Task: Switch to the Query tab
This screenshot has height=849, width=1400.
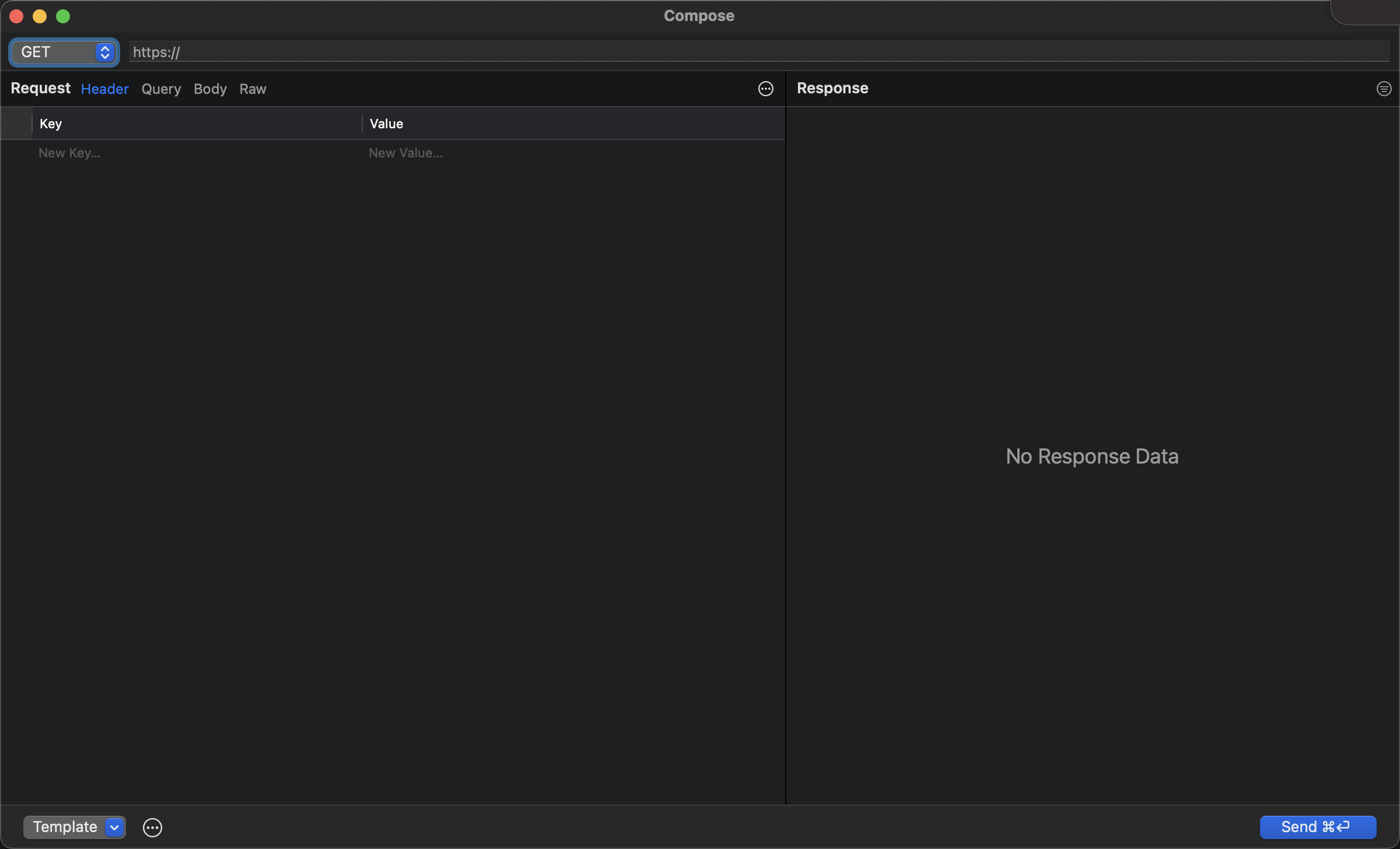Action: coord(161,89)
